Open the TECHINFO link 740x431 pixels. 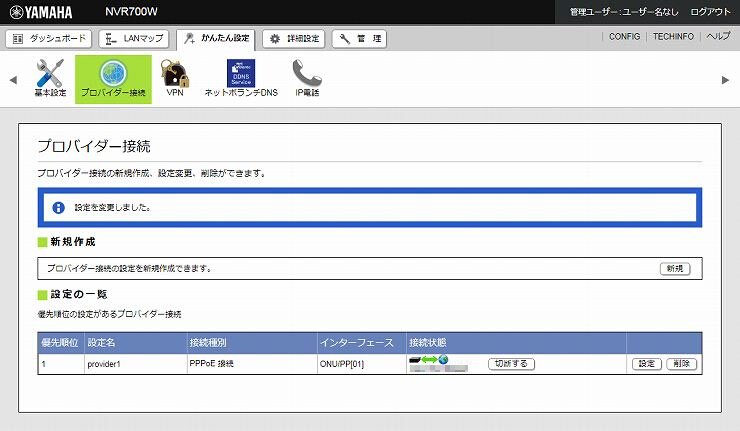673,36
